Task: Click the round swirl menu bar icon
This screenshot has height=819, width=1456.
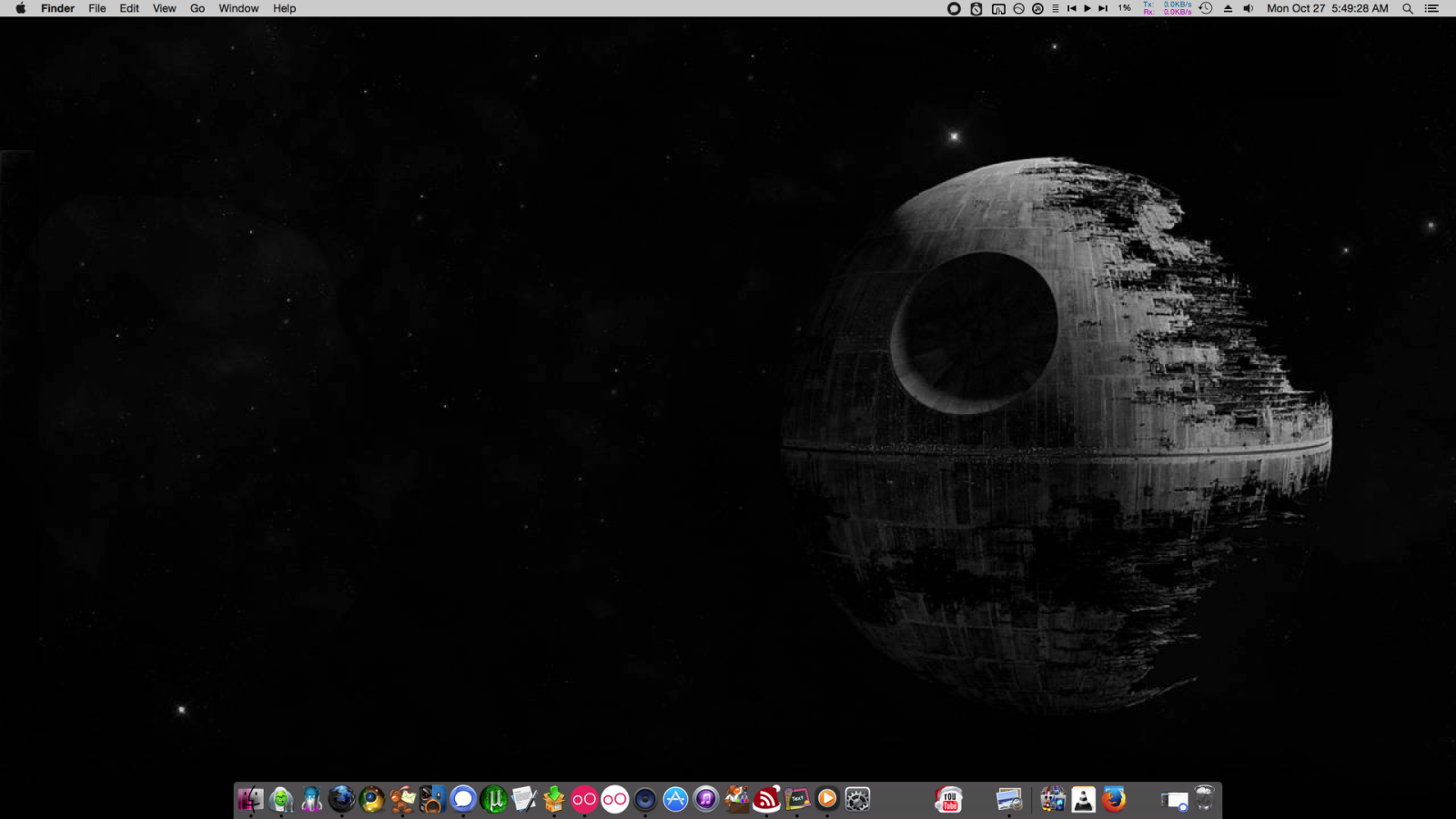Action: point(1037,8)
